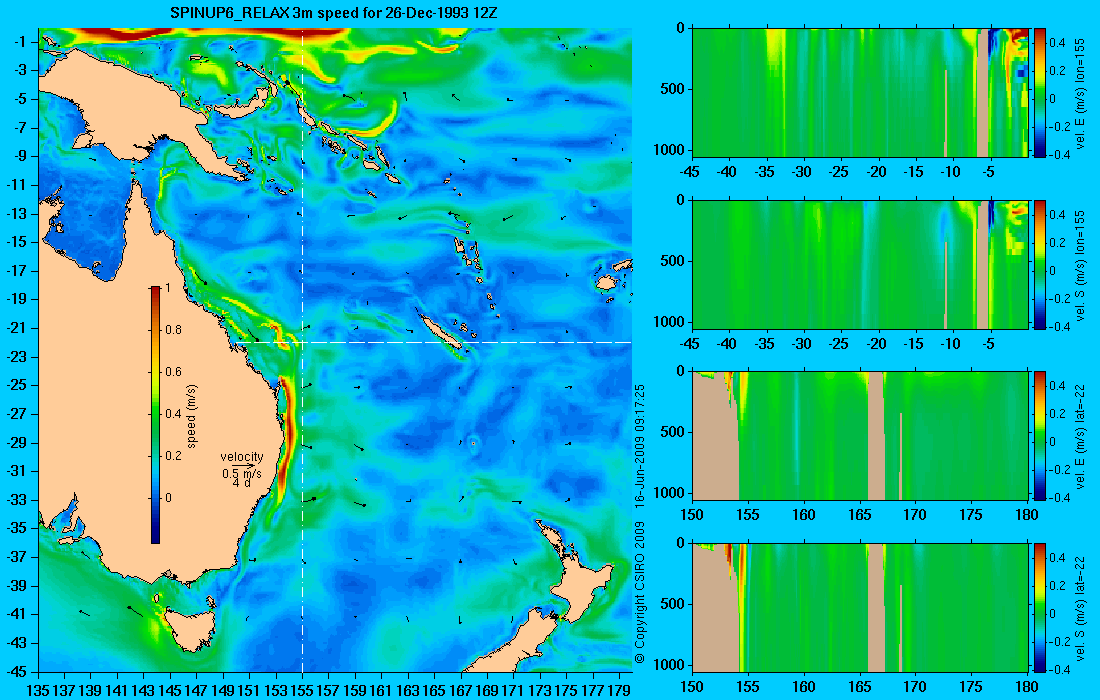Open the southward velocity section plot at lon=155
Image resolution: width=1100 pixels, height=700 pixels.
(860, 264)
